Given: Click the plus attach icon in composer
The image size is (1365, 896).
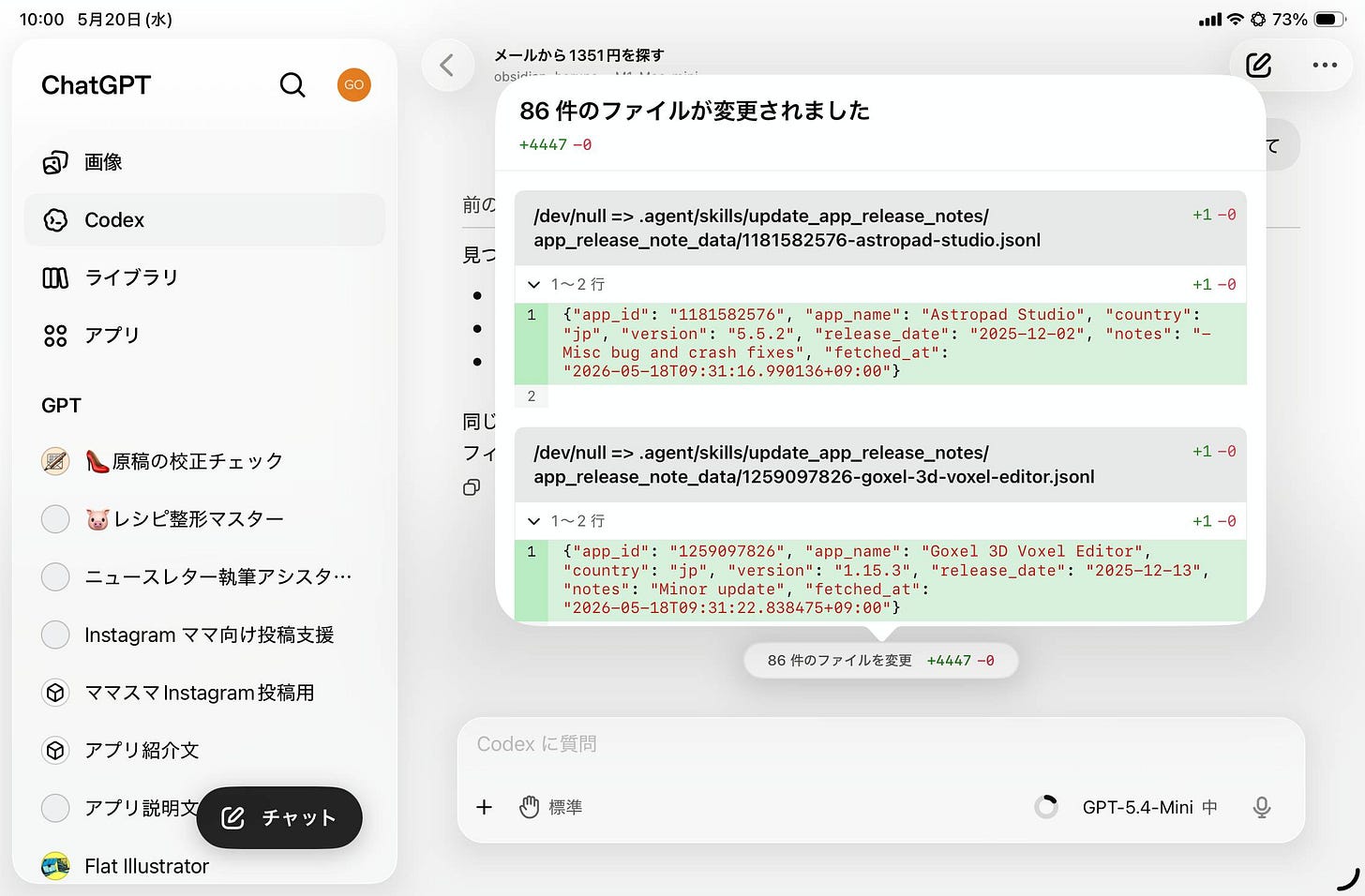Looking at the screenshot, I should tap(484, 807).
